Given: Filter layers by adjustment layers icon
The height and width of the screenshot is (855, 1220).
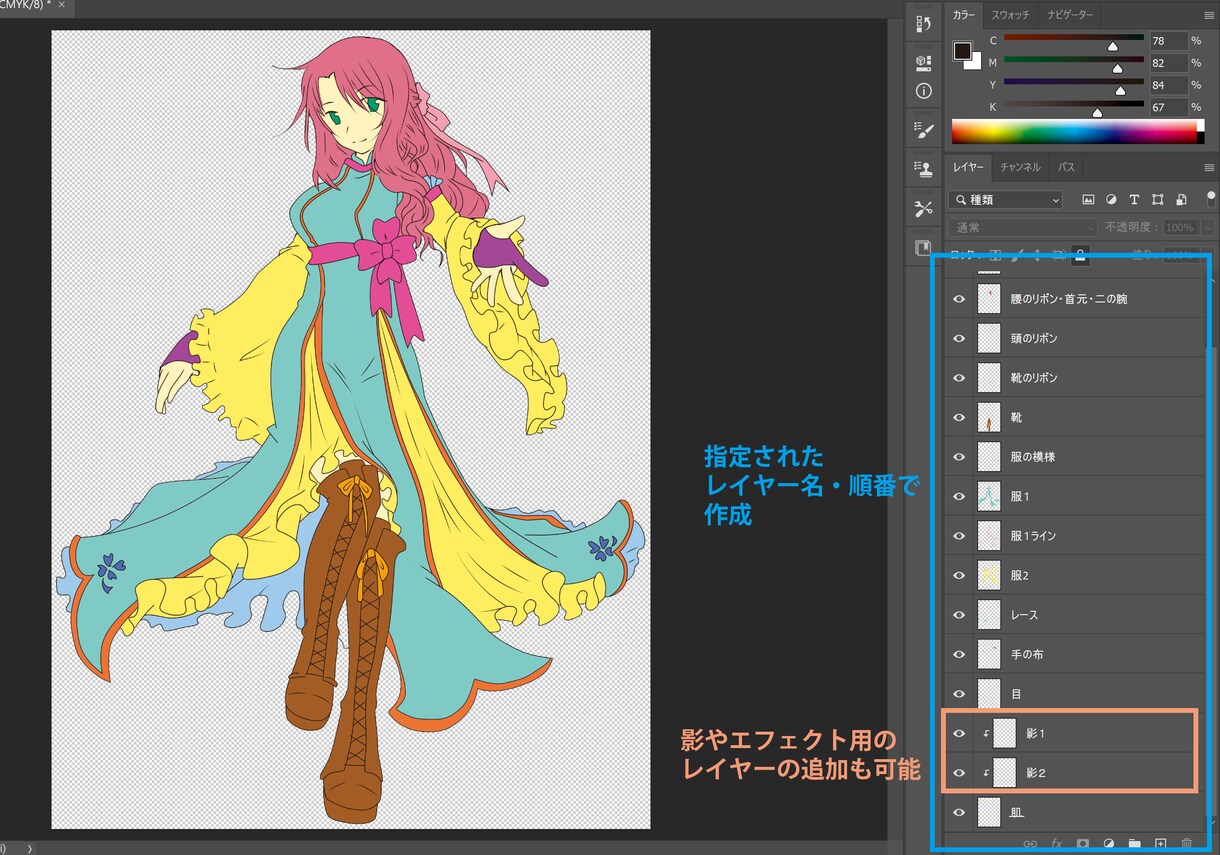Looking at the screenshot, I should [1111, 200].
